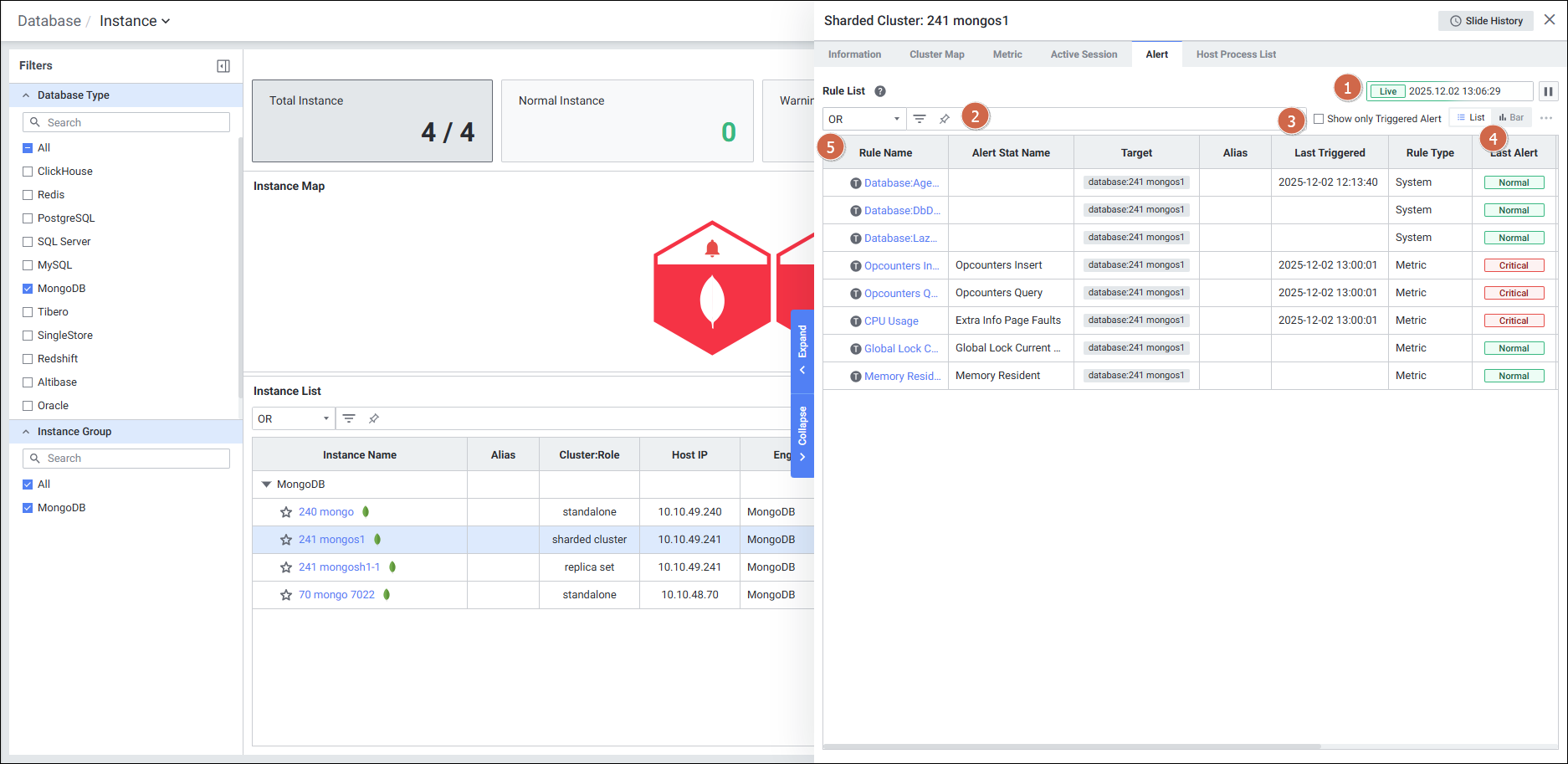
Task: Open the Slide History button
Action: coord(1486,21)
